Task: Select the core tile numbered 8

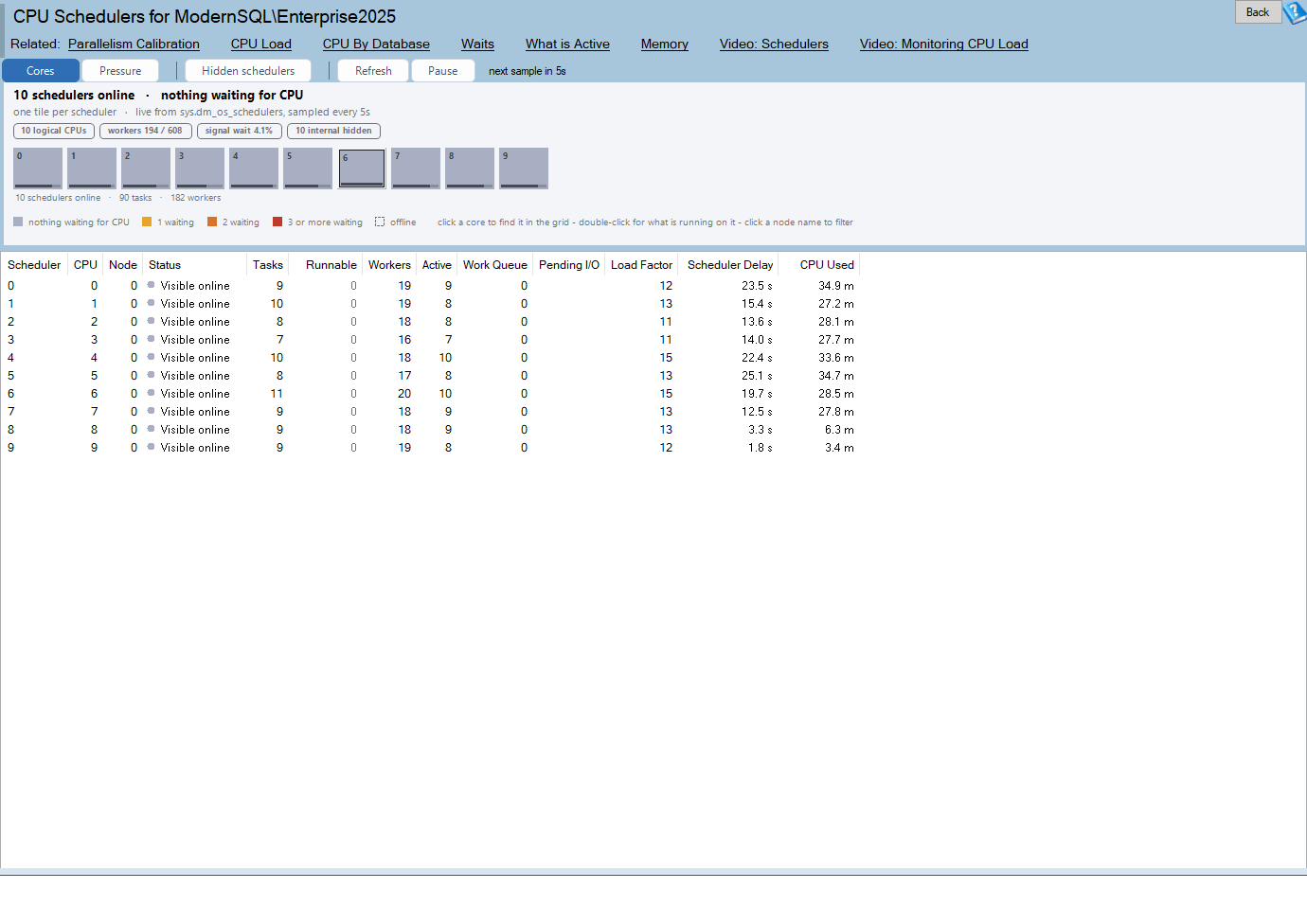Action: point(470,169)
